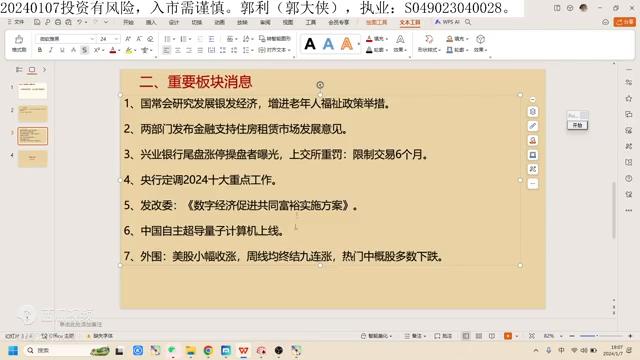Image resolution: width=640 pixels, height=360 pixels.
Task: Open the font name combo box
Action: (65, 39)
